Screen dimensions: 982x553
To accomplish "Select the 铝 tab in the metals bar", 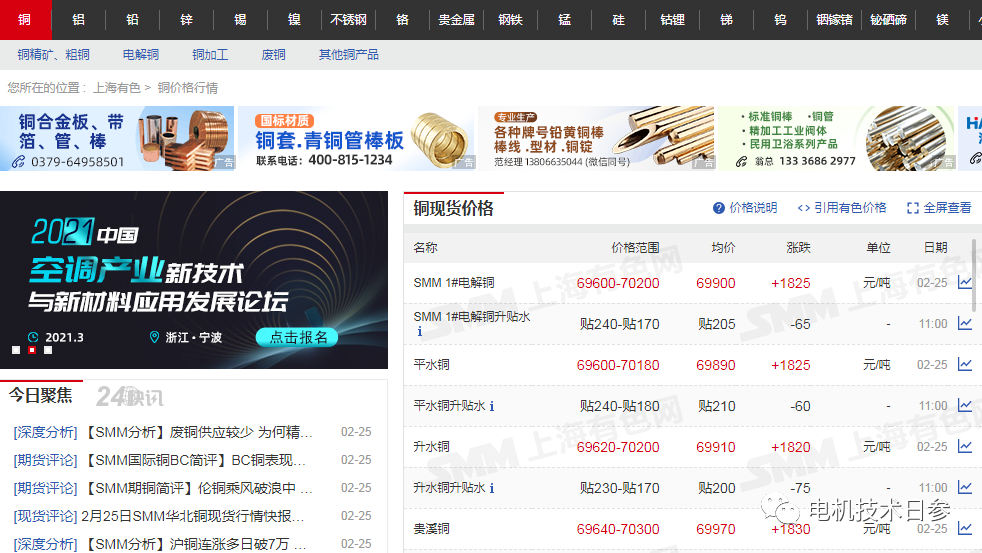I will click(x=78, y=19).
